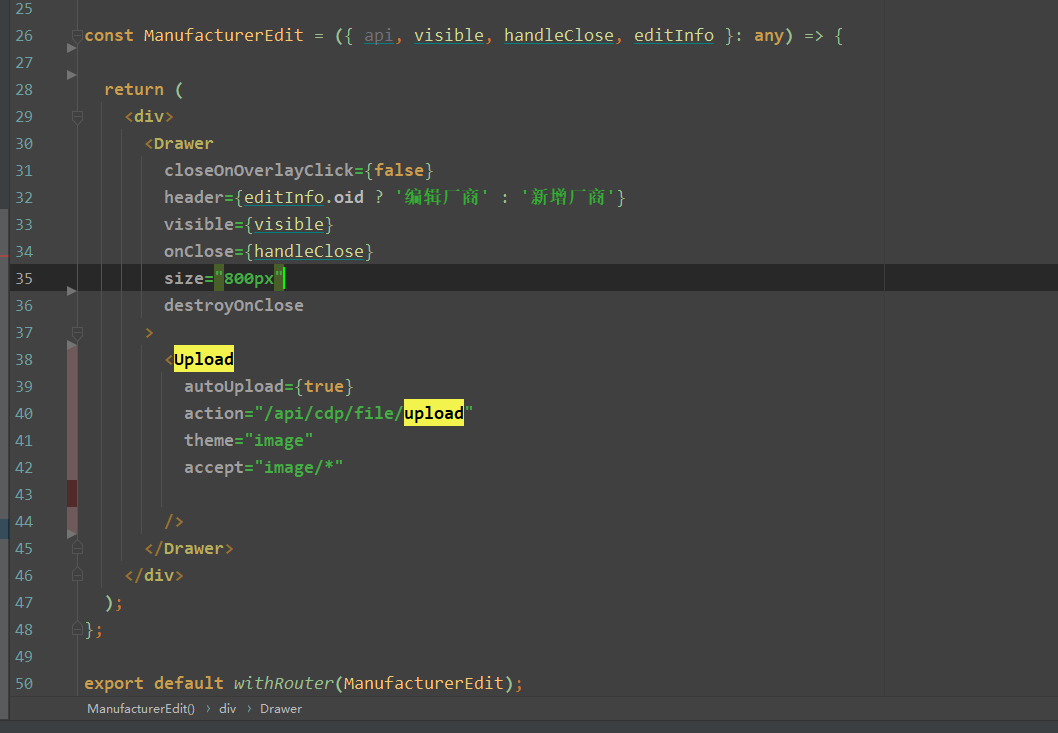Click the closeOnOverlayClick attribute
Viewport: 1058px width, 733px height.
259,170
